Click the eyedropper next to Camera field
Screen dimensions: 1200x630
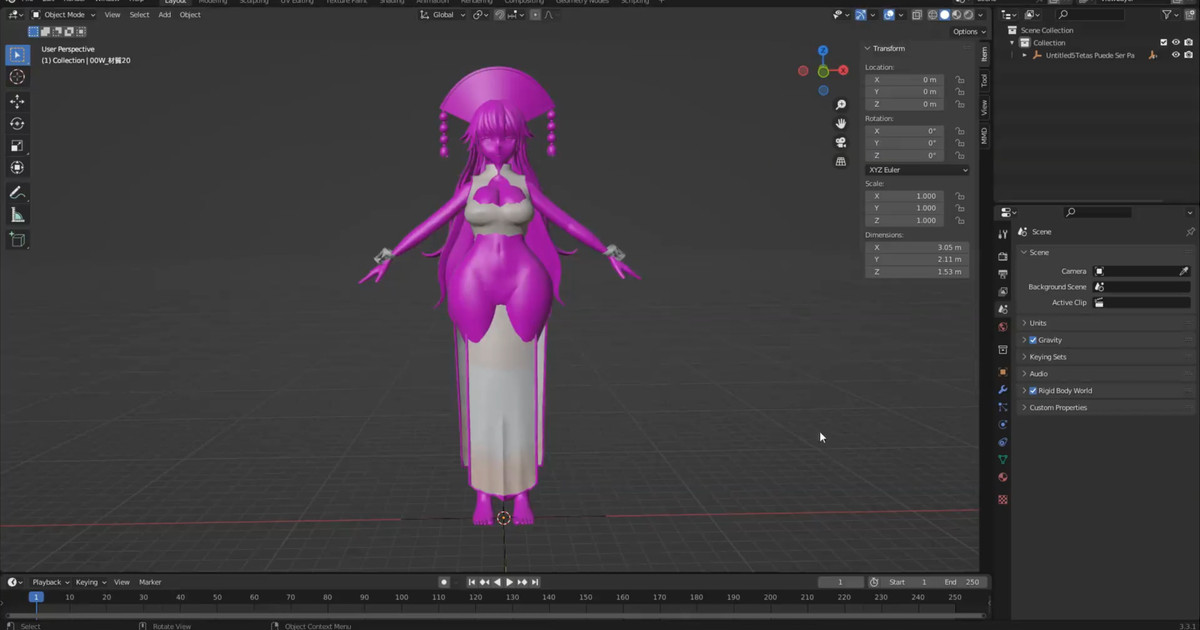1184,271
